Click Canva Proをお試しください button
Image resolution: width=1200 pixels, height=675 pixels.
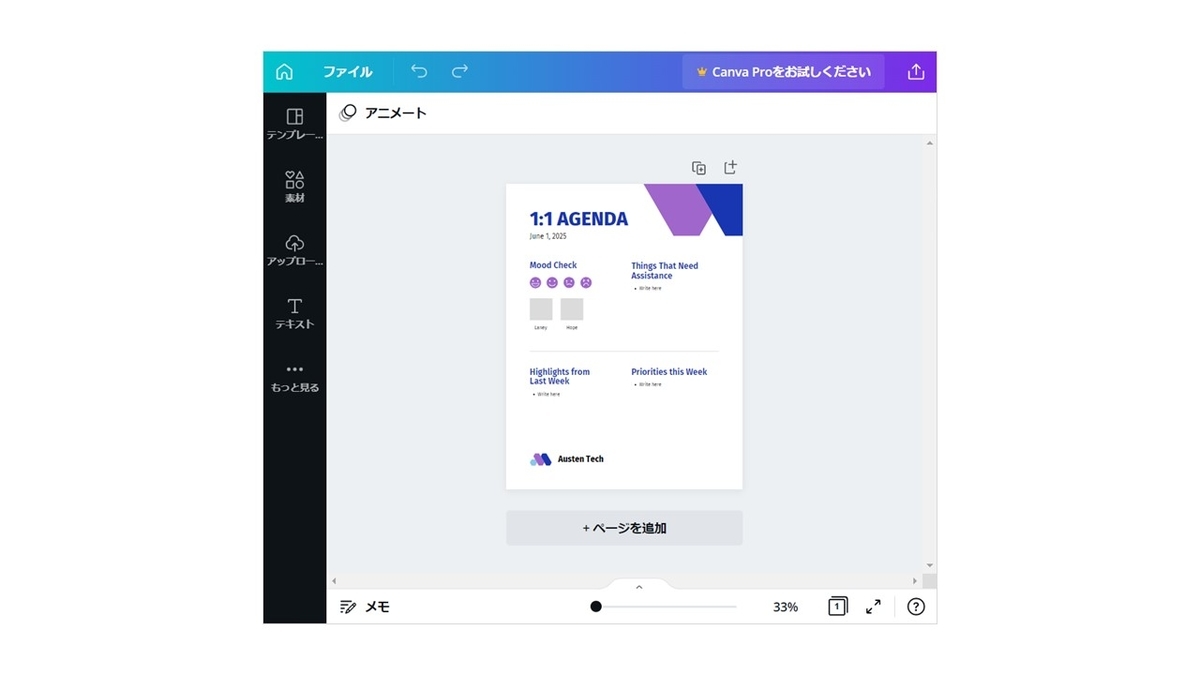click(784, 72)
